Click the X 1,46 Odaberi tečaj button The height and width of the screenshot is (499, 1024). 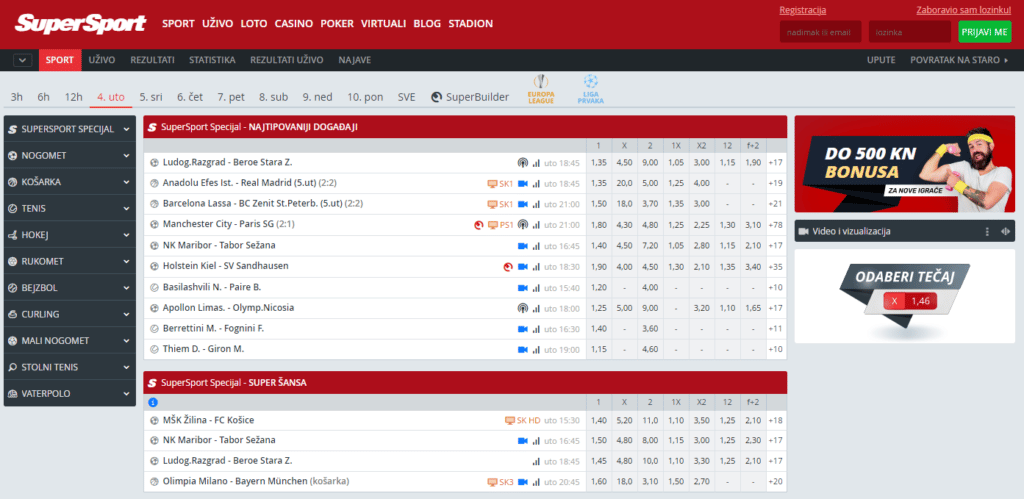[910, 301]
